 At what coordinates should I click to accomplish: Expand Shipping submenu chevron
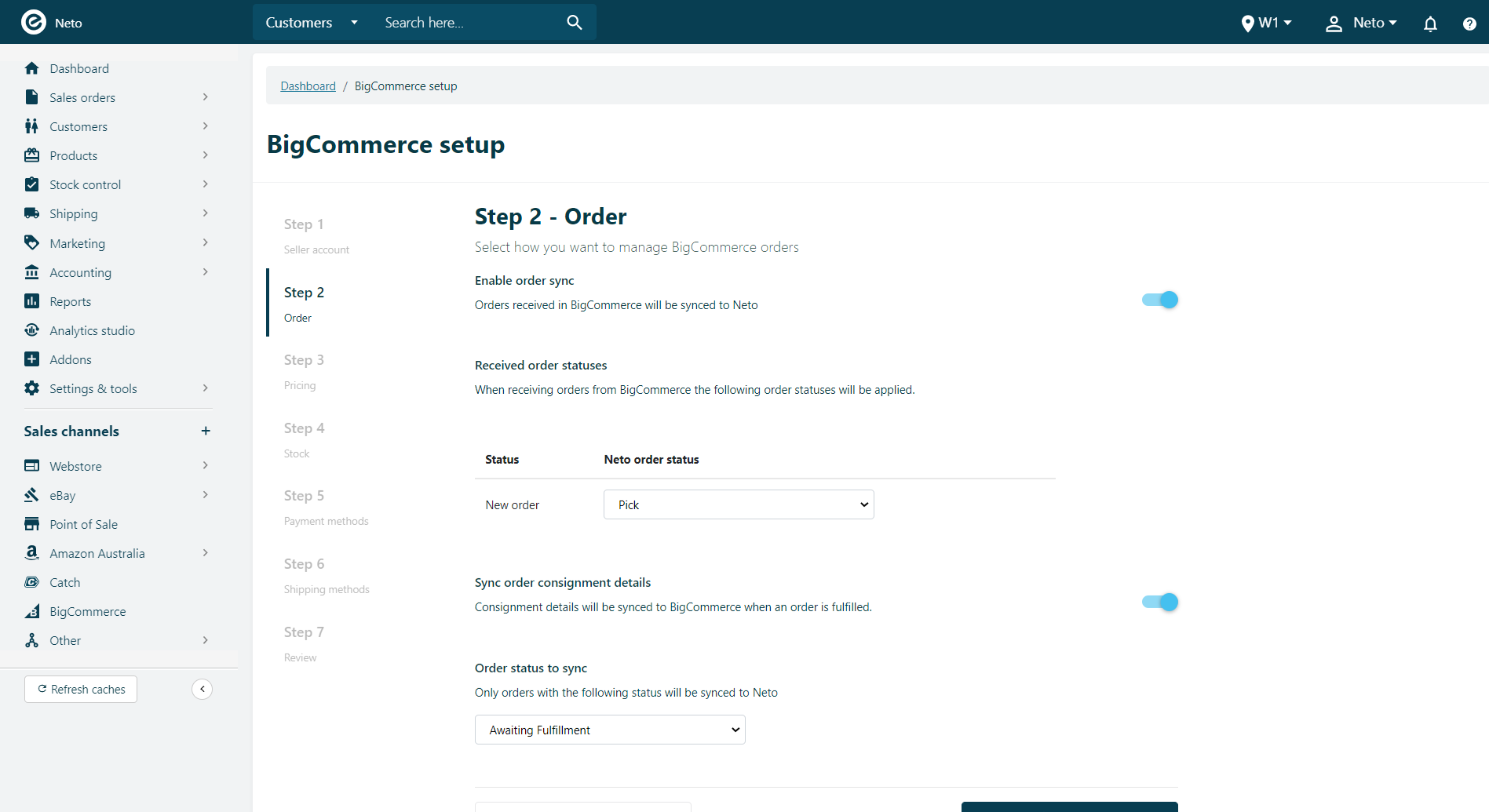pyautogui.click(x=206, y=213)
